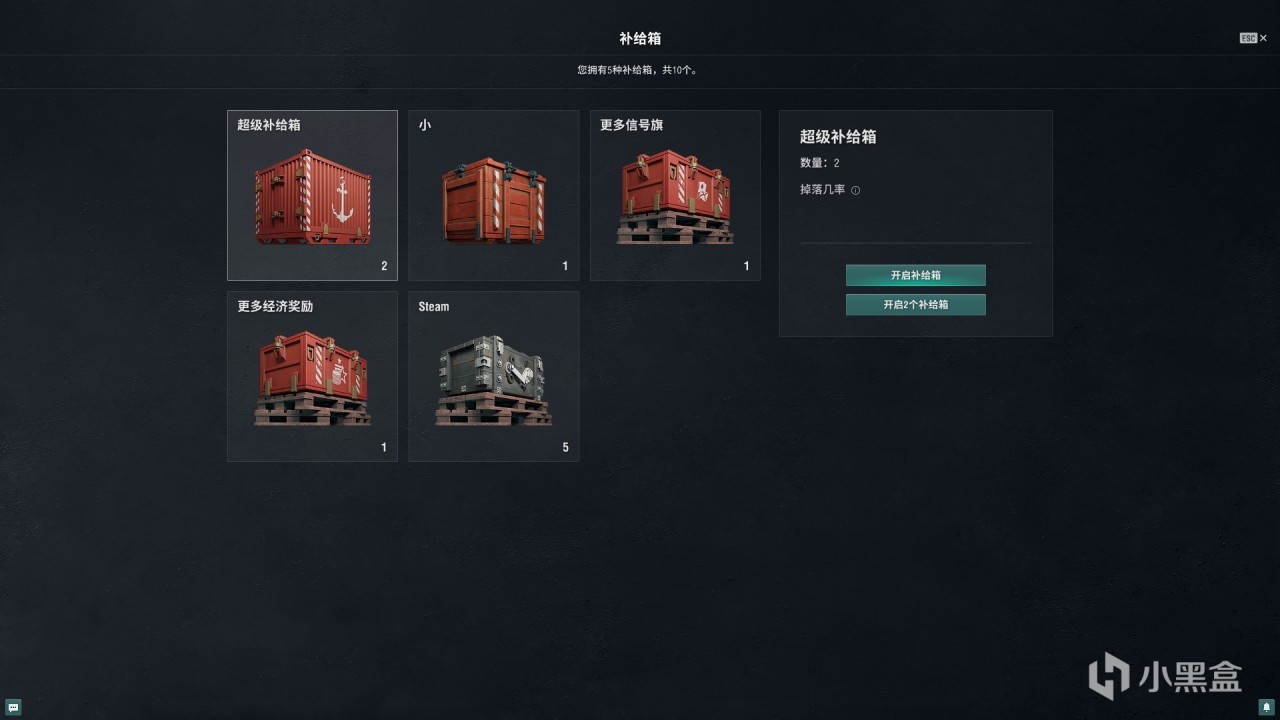Select the 小 wooden crate image
The width and height of the screenshot is (1280, 720).
[494, 199]
